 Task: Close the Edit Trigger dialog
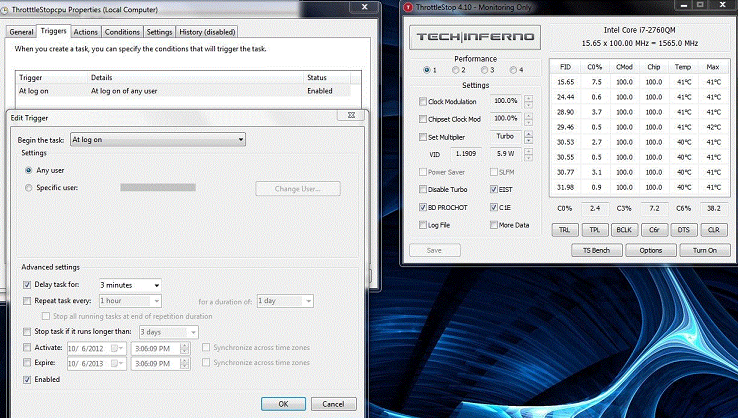[351, 115]
